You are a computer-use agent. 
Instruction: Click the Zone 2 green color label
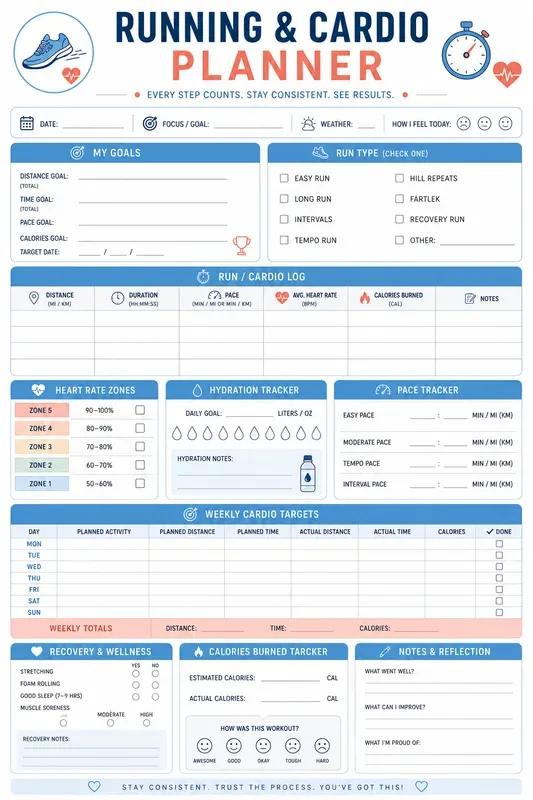click(x=42, y=465)
